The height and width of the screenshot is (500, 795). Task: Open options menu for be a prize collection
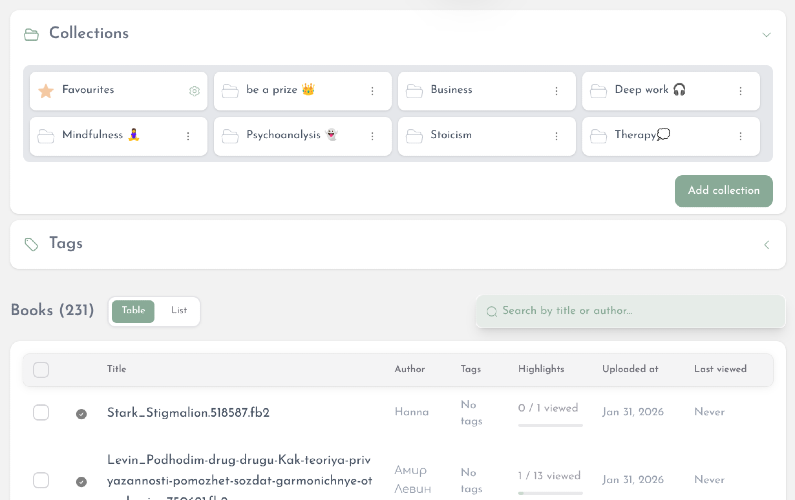coord(372,91)
